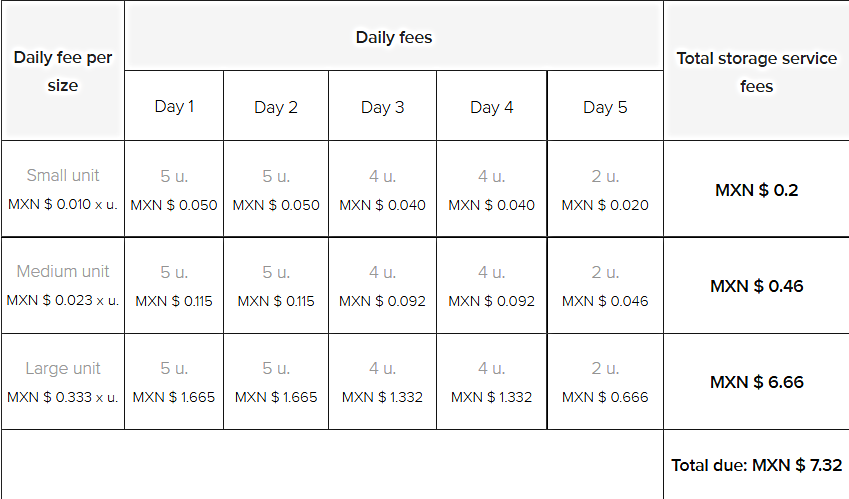This screenshot has height=499, width=849.
Task: Click Large unit Day 5 fee MXN $ 0.666
Action: (605, 397)
